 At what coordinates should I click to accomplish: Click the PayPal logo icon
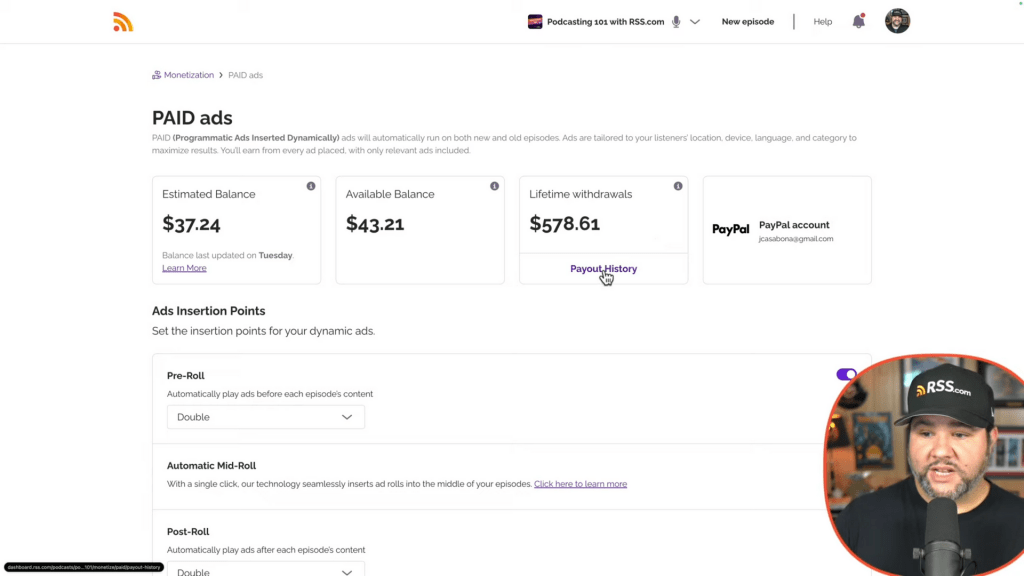(730, 229)
